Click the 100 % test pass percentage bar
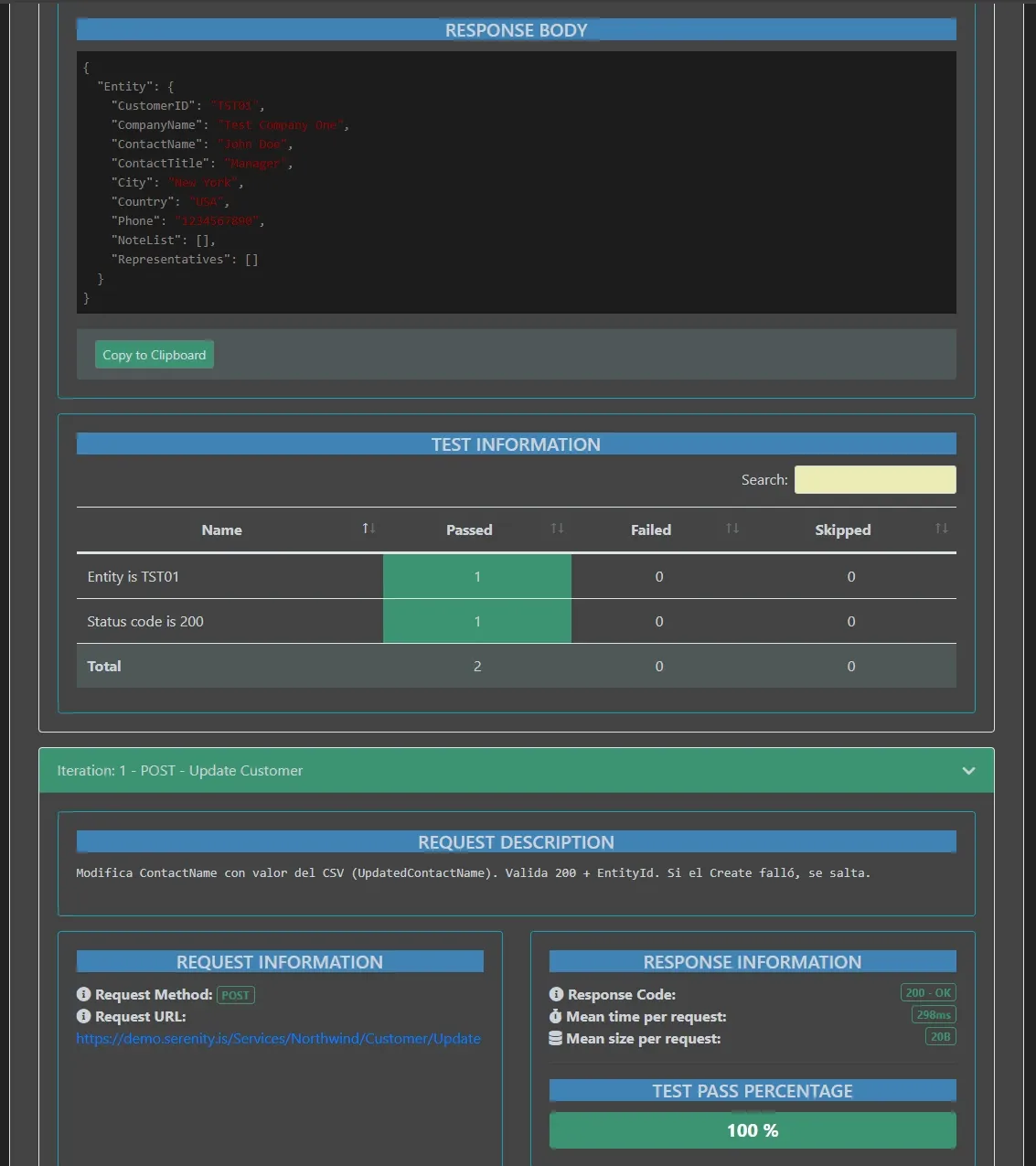The height and width of the screenshot is (1166, 1036). pyautogui.click(x=752, y=1130)
